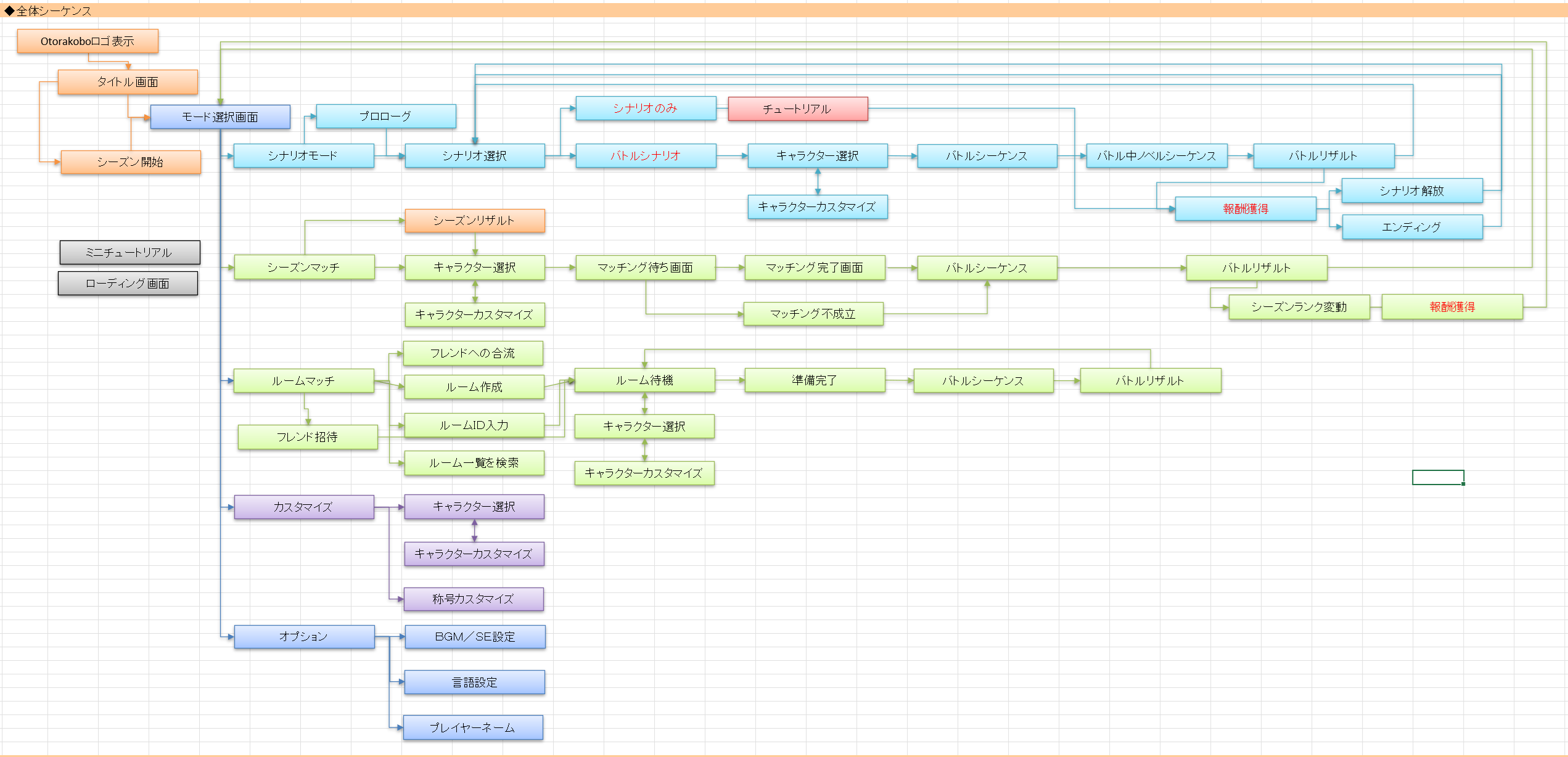1568x757 pixels.
Task: Select the ルーム待機 box
Action: tap(645, 380)
